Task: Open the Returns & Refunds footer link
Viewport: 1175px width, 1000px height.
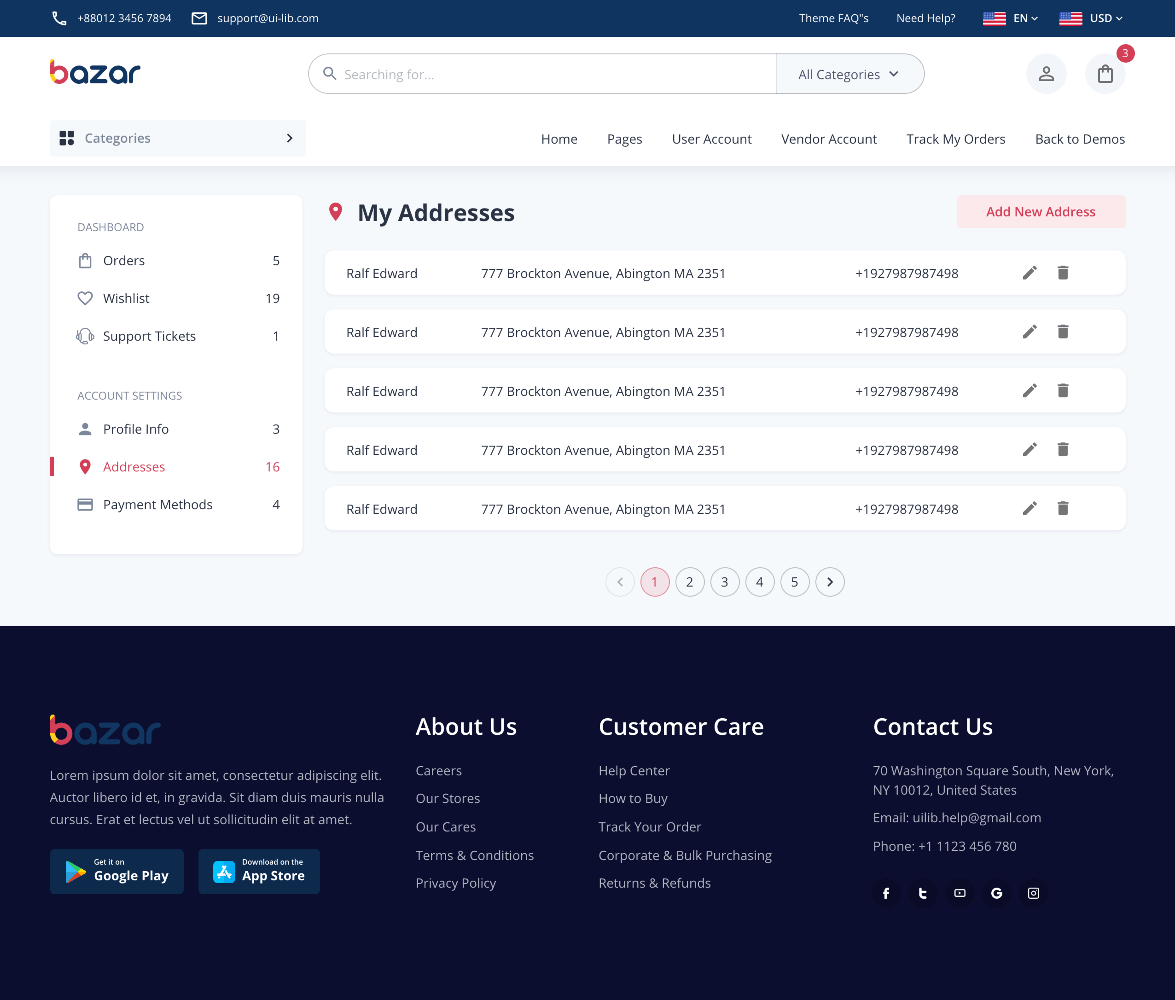Action: (x=654, y=883)
